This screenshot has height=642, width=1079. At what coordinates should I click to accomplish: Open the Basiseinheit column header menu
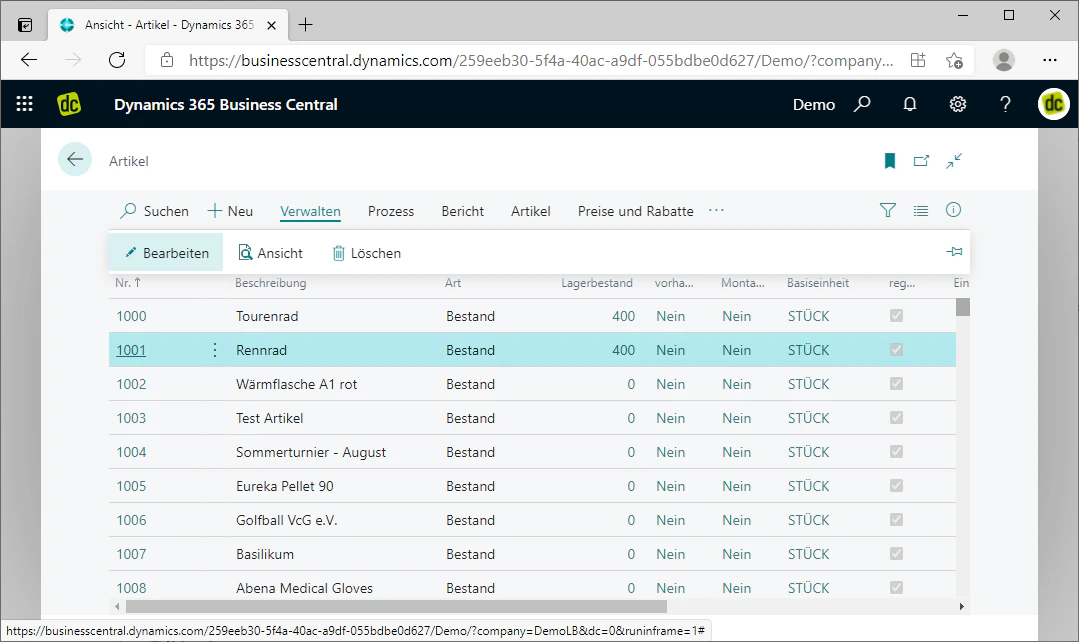[x=818, y=283]
